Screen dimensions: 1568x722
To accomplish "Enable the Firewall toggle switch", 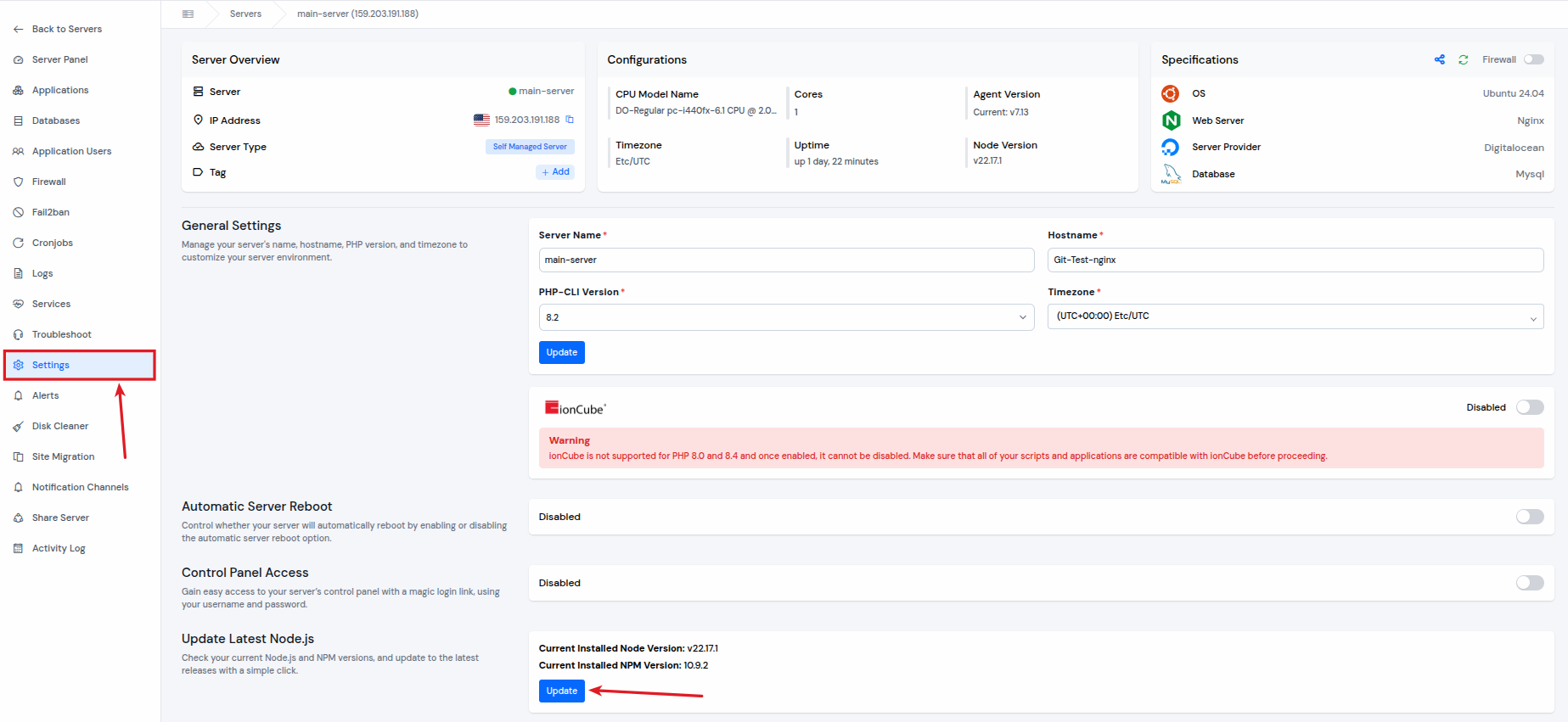I will (x=1533, y=59).
